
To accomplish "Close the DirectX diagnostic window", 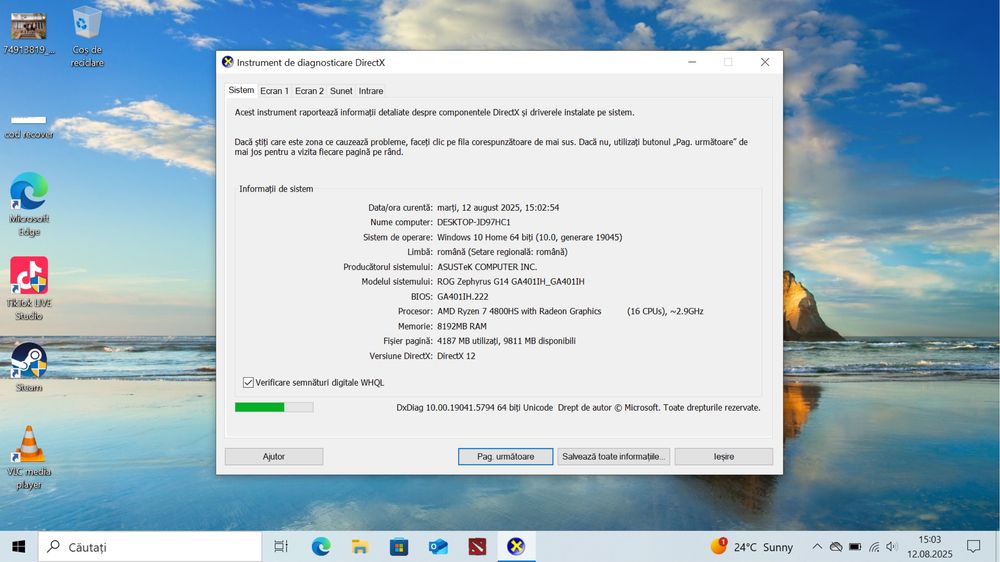I will tap(765, 62).
